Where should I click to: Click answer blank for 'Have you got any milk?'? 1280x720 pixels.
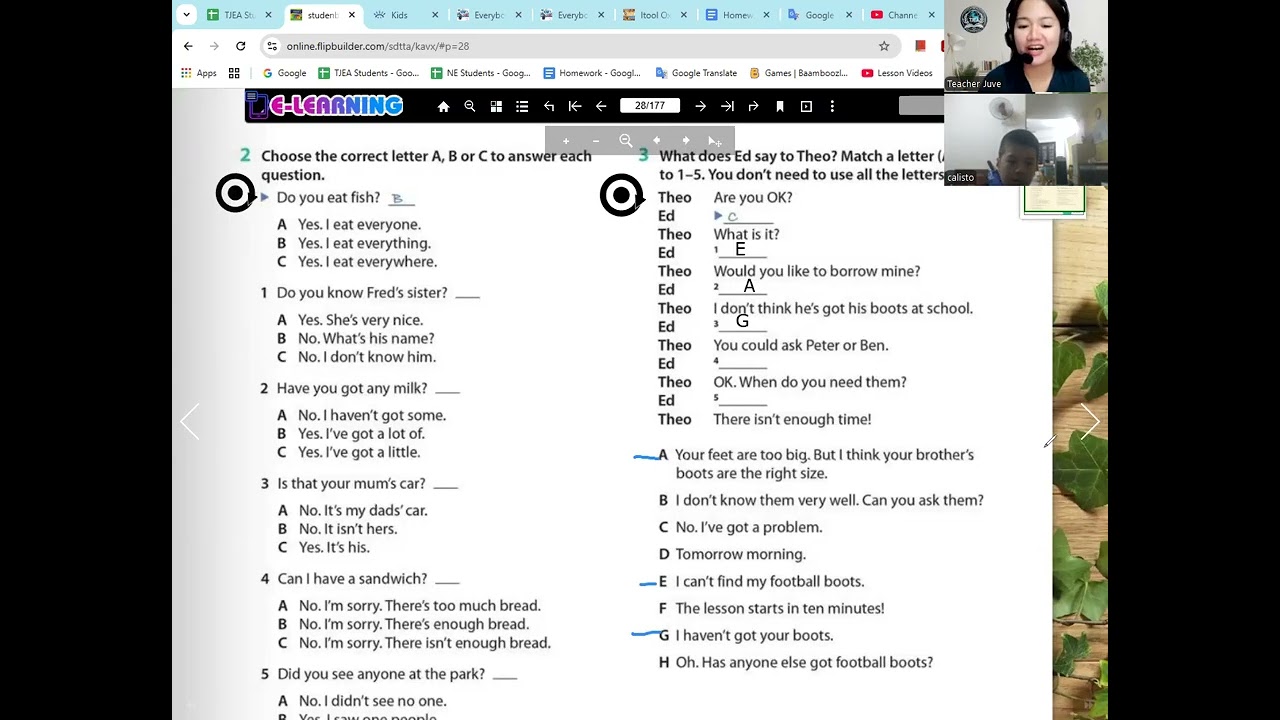pyautogui.click(x=447, y=389)
